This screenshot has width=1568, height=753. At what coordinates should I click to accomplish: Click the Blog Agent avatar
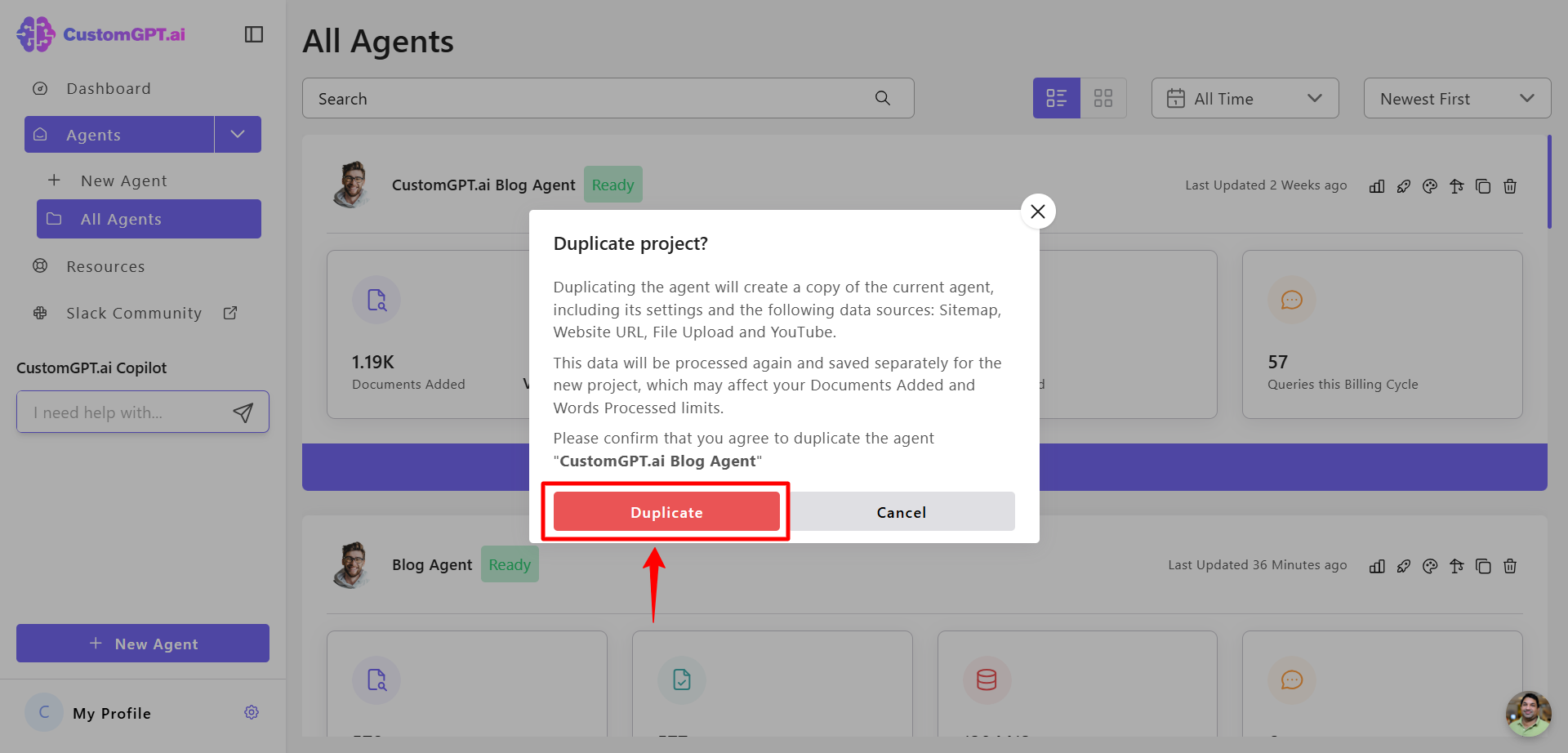tap(352, 564)
